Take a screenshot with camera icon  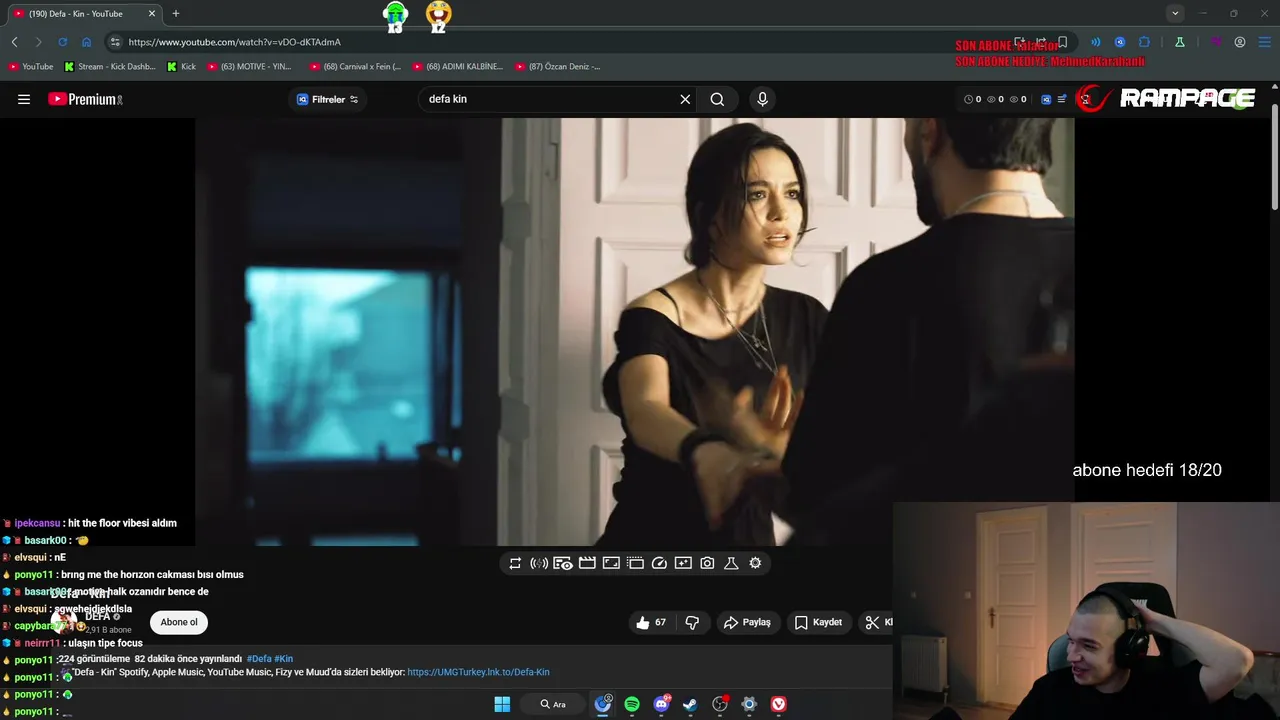click(x=707, y=563)
